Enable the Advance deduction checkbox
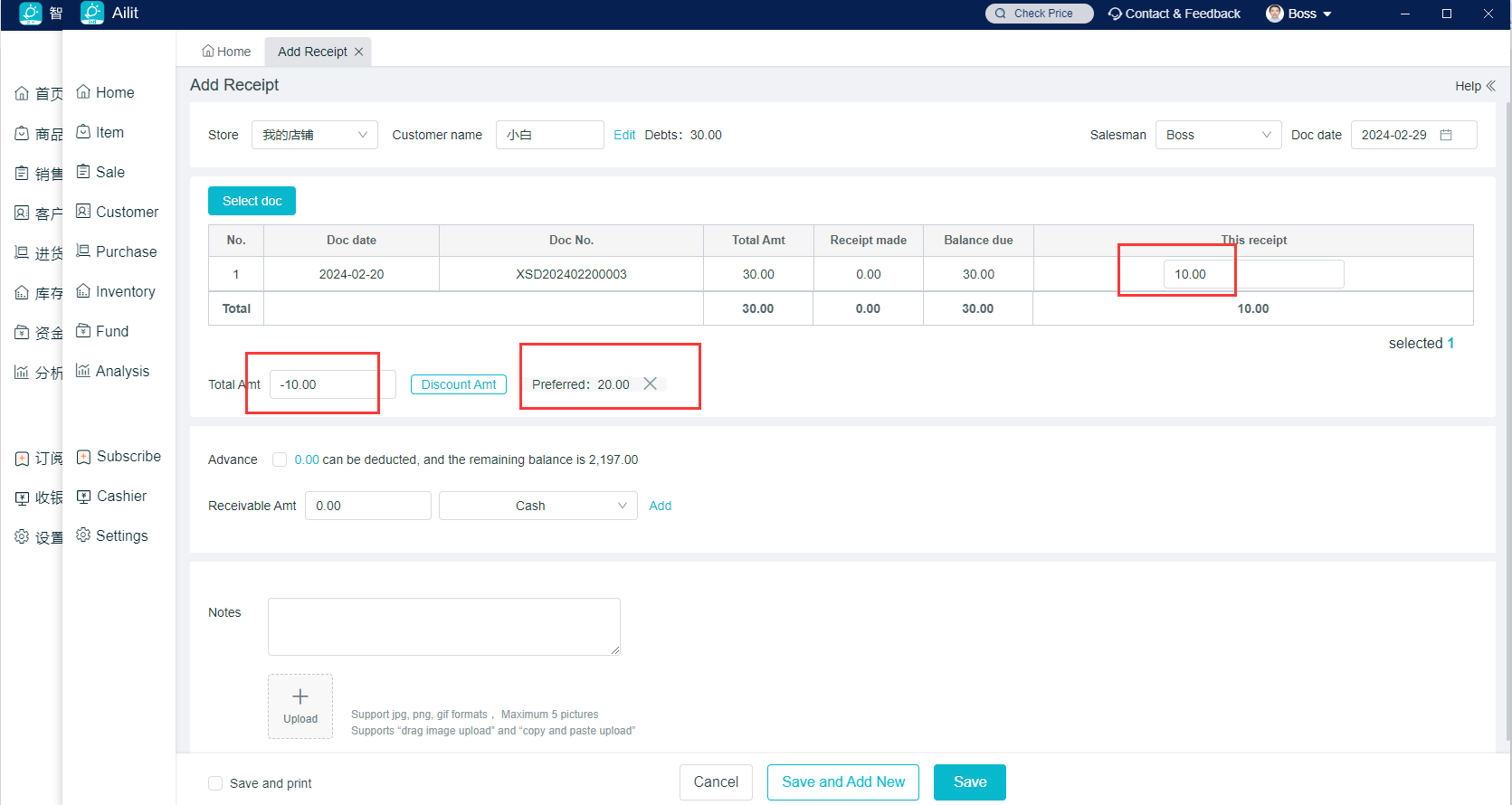This screenshot has width=1512, height=805. 280,459
